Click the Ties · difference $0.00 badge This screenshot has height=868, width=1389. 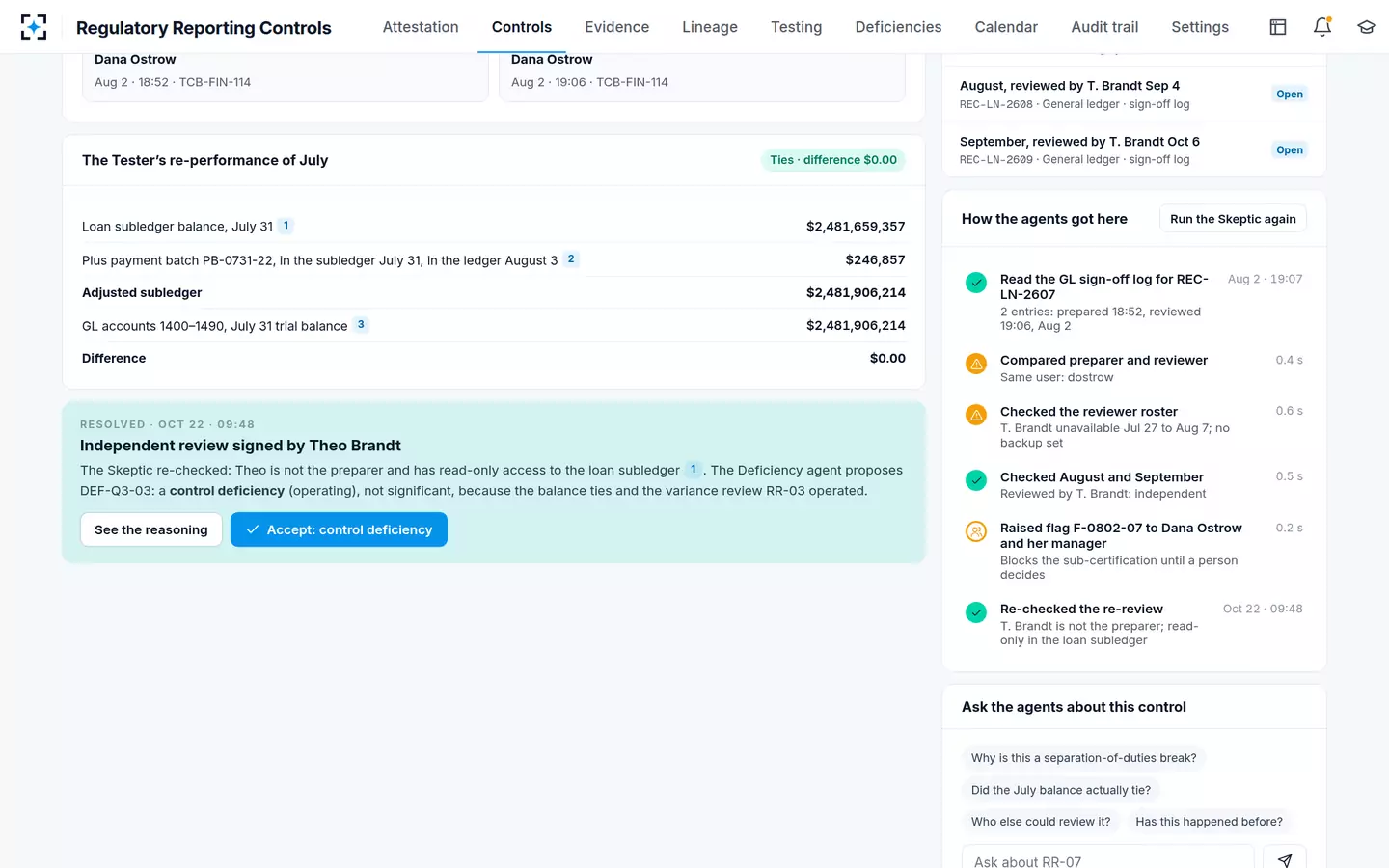(x=833, y=160)
